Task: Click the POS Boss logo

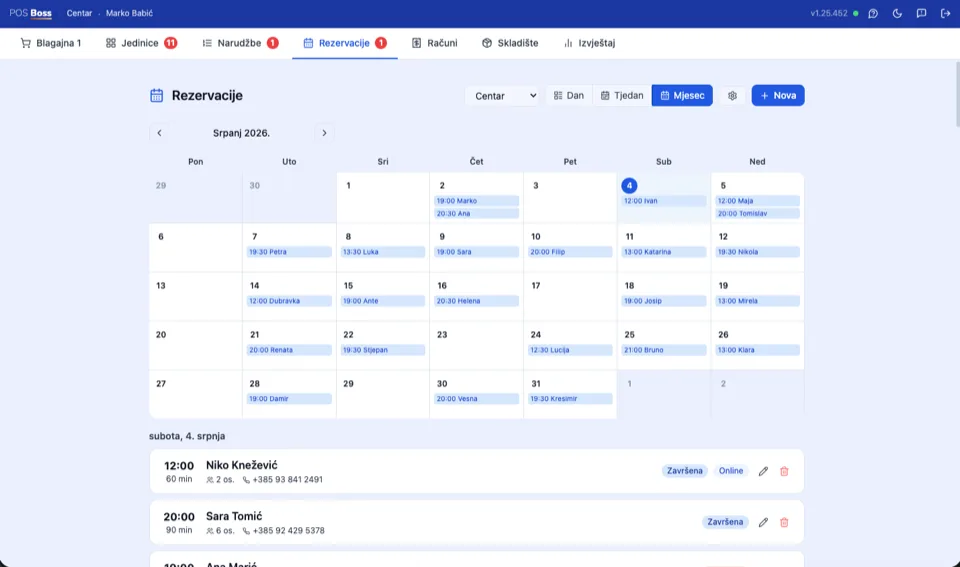Action: [x=31, y=13]
